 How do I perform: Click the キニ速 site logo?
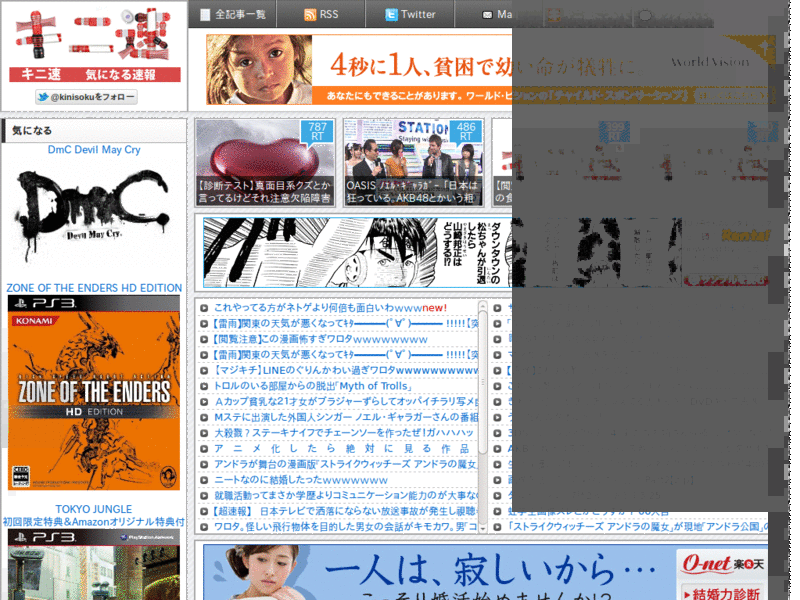click(94, 44)
